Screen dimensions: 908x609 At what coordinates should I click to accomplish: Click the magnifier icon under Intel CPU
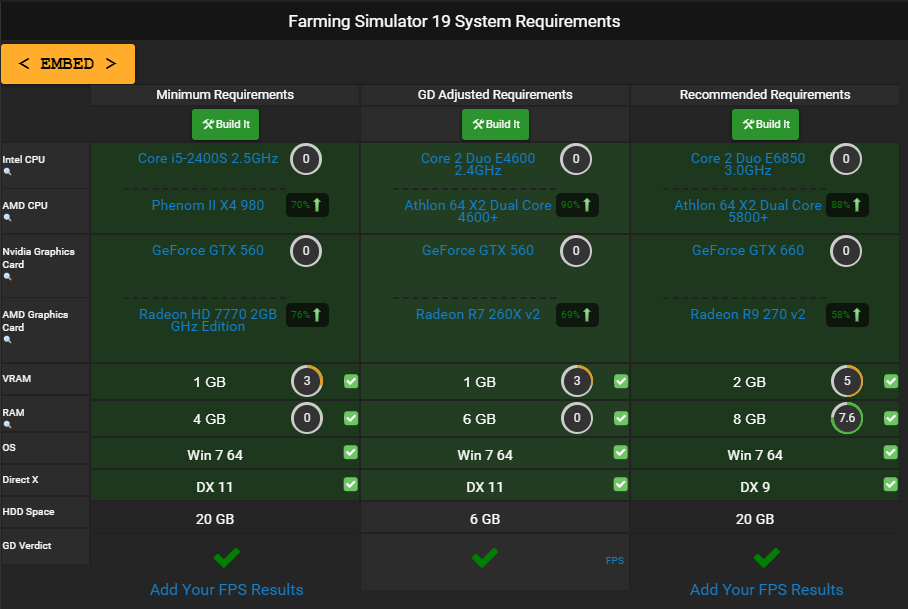pos(8,172)
